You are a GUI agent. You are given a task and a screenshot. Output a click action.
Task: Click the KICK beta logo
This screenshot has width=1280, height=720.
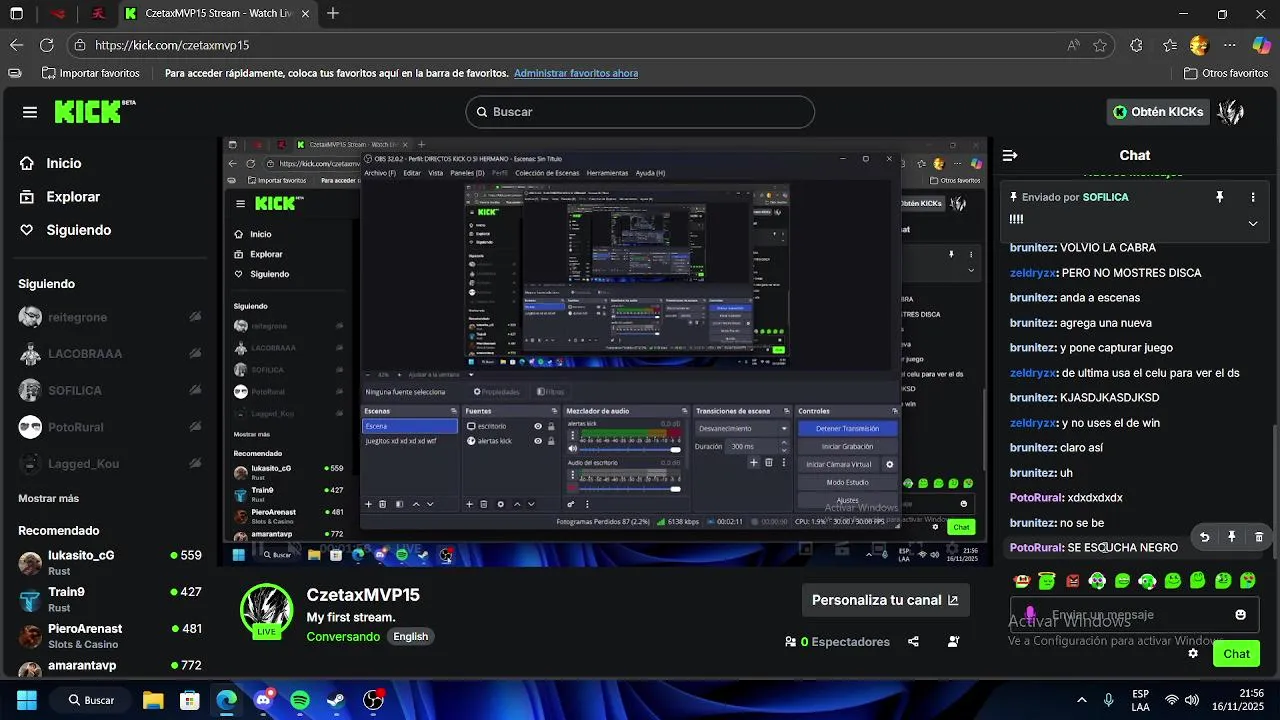point(95,111)
